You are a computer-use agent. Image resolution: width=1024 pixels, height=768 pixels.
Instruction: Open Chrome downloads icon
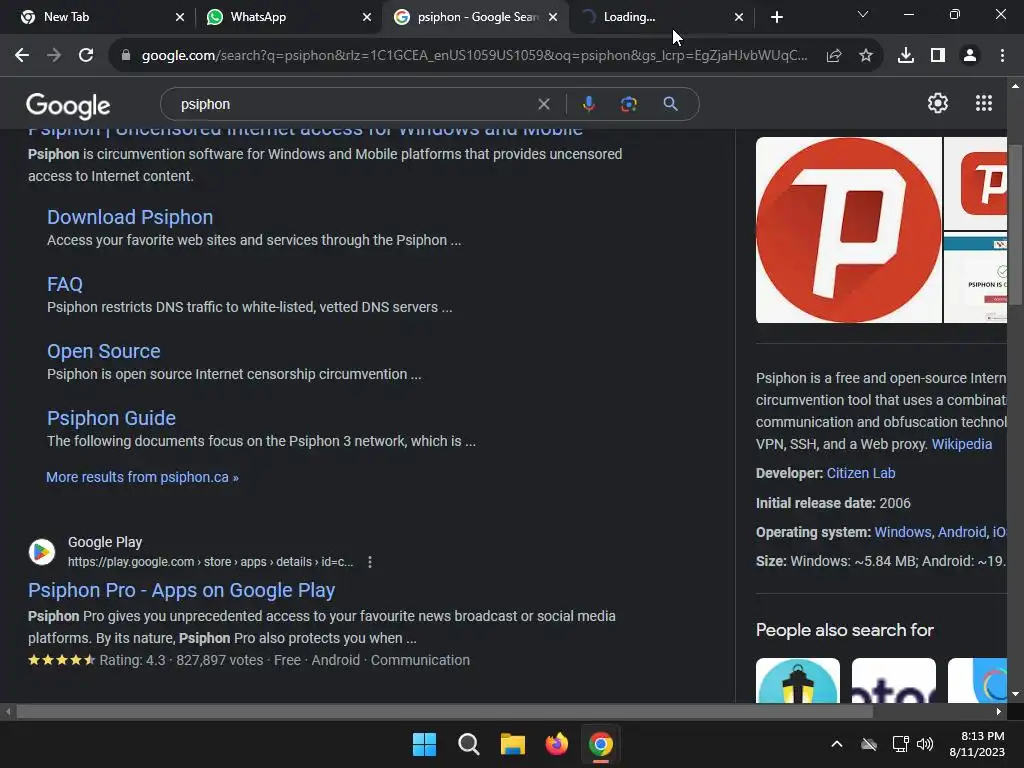click(906, 56)
